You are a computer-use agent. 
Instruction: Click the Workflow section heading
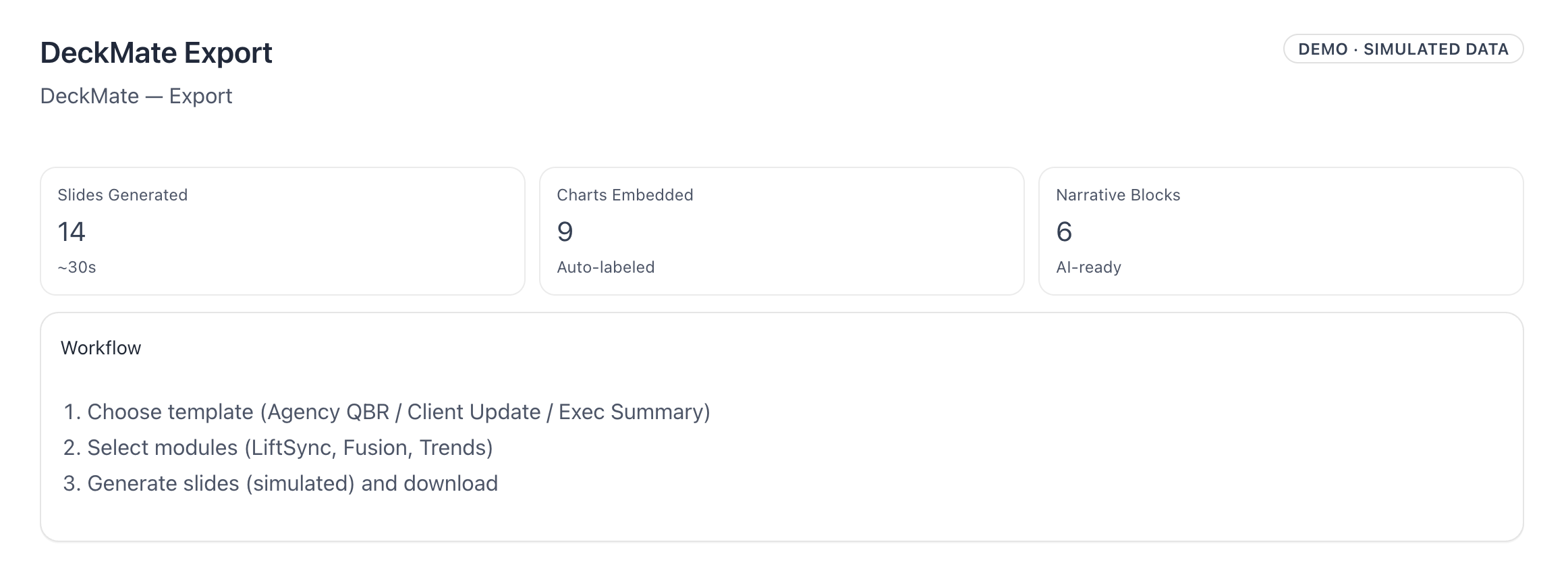click(101, 348)
